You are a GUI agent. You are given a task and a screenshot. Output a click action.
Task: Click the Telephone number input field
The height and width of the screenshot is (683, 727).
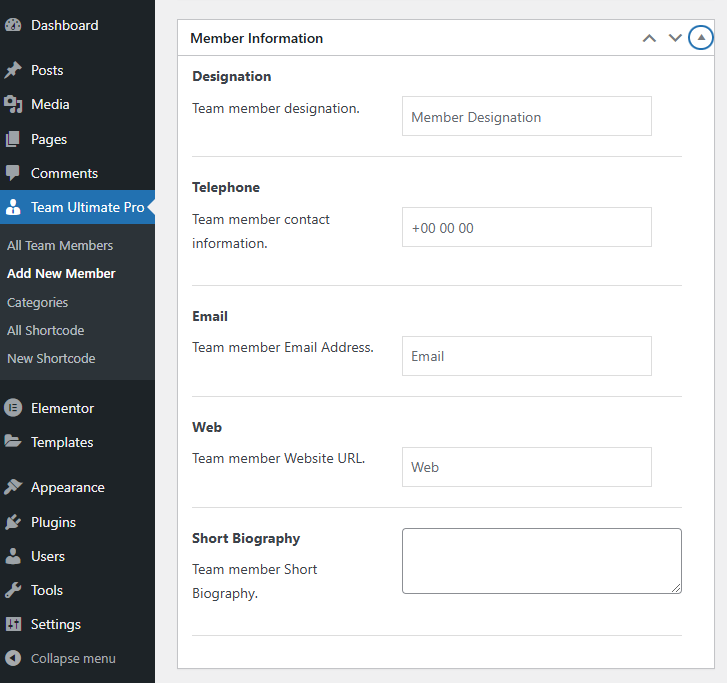click(x=526, y=227)
